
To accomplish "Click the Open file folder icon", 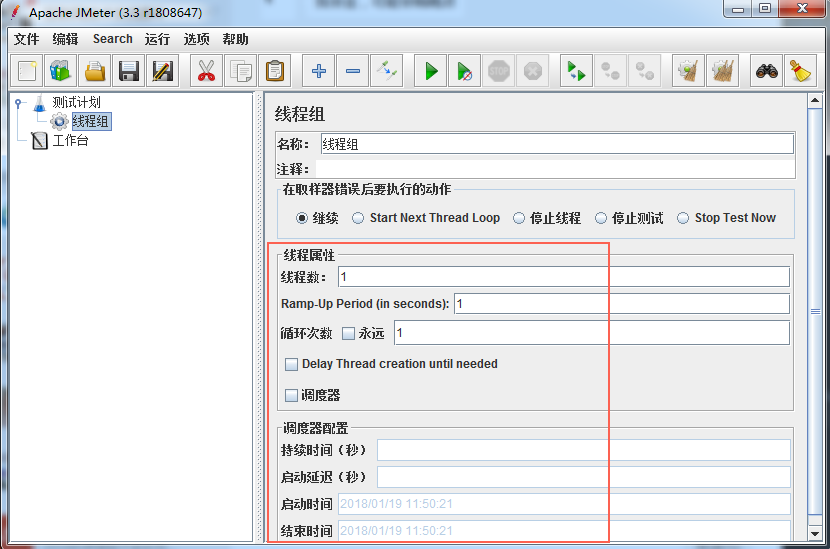I will pos(95,71).
